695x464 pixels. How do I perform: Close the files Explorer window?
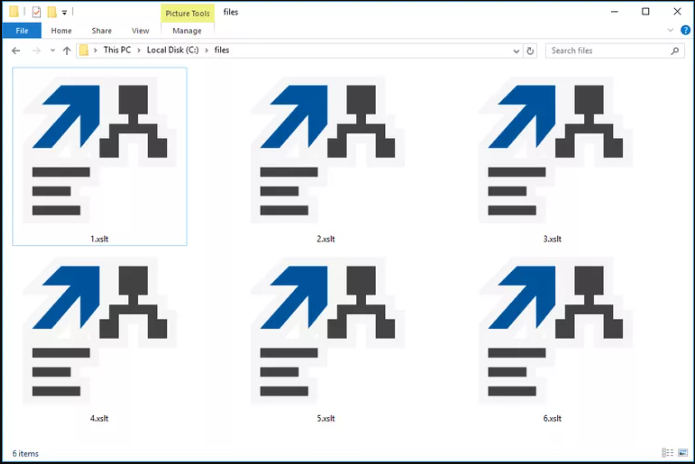coord(677,12)
